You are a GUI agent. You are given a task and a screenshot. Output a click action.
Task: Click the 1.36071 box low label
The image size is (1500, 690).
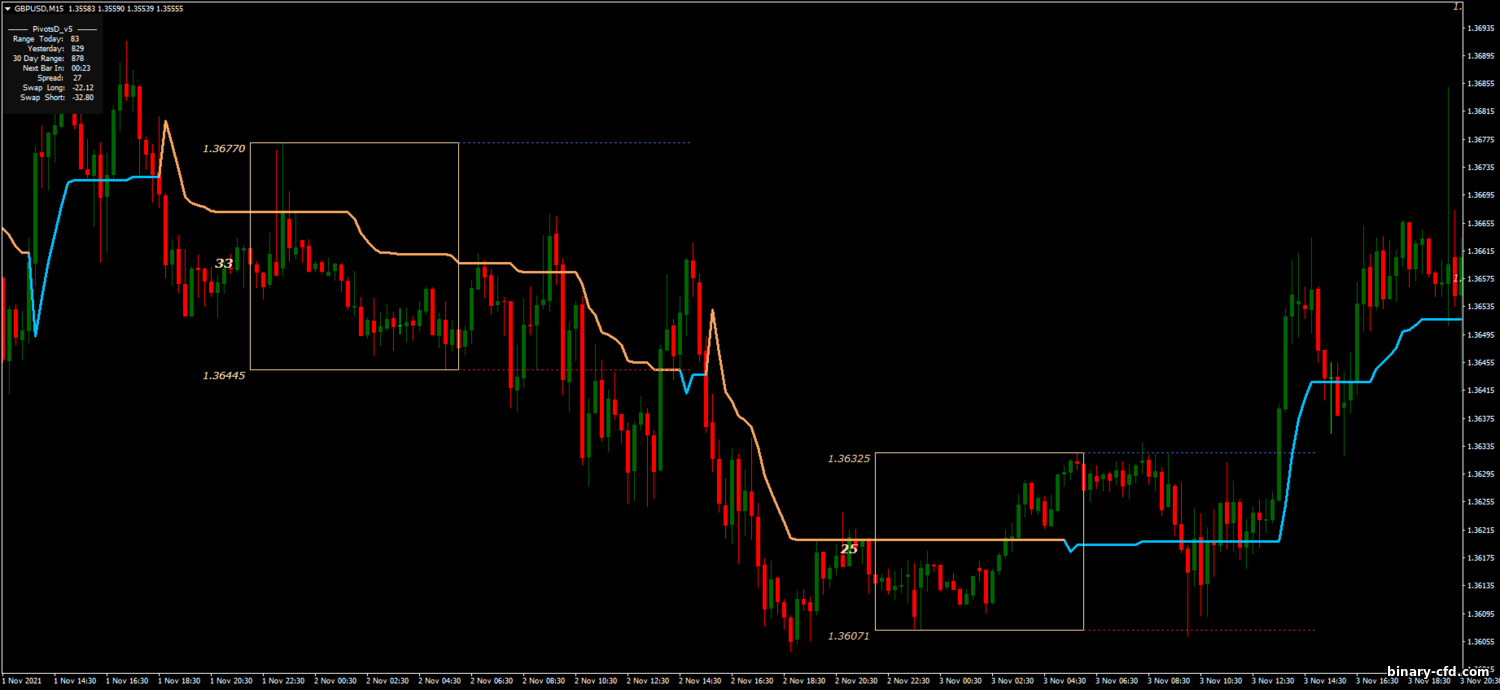click(848, 636)
